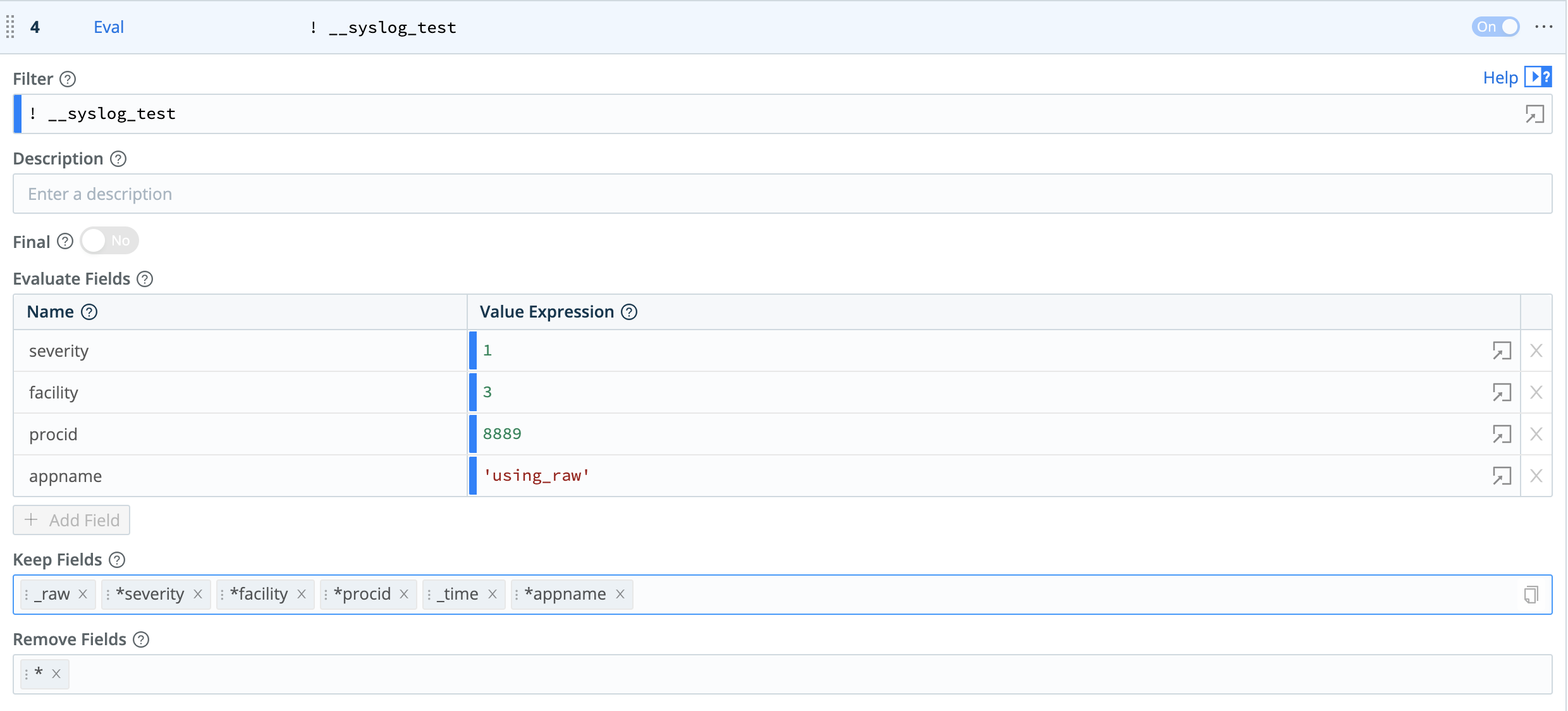Open the appname value expression editor
This screenshot has height=711, width=1568.
1501,476
